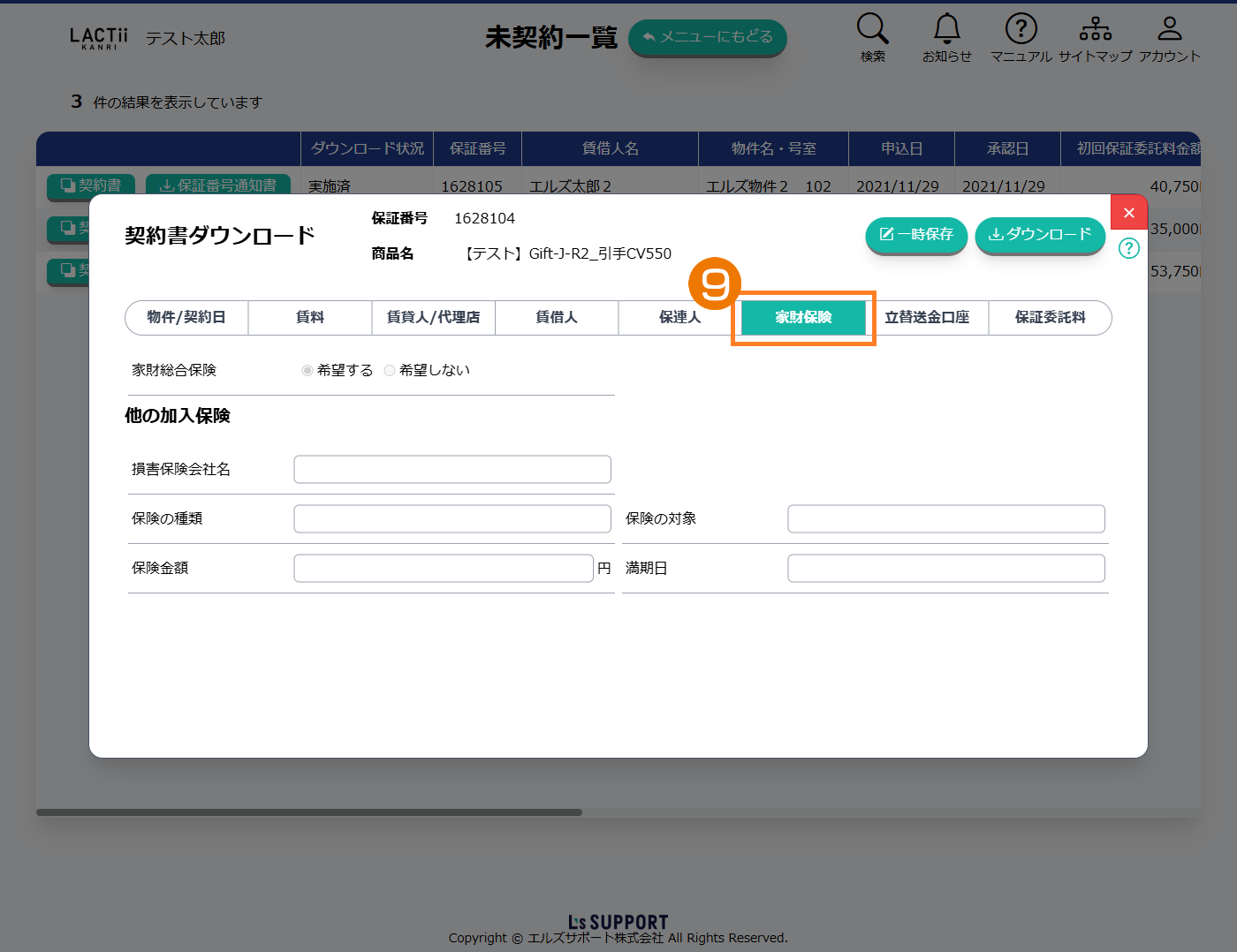This screenshot has width=1237, height=952.
Task: Click the 満期日 input field
Action: [x=945, y=569]
